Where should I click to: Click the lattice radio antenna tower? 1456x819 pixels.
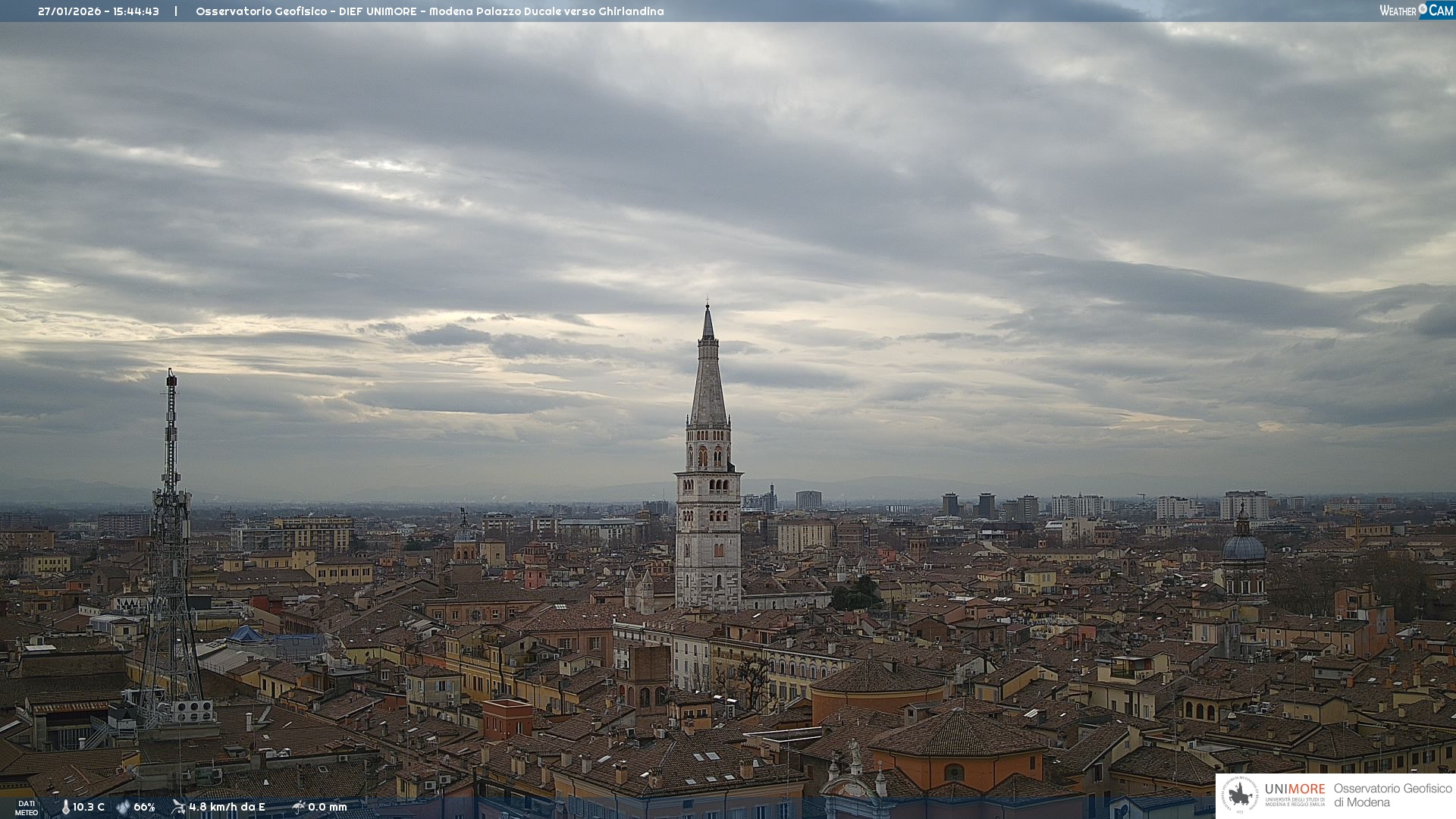[171, 546]
